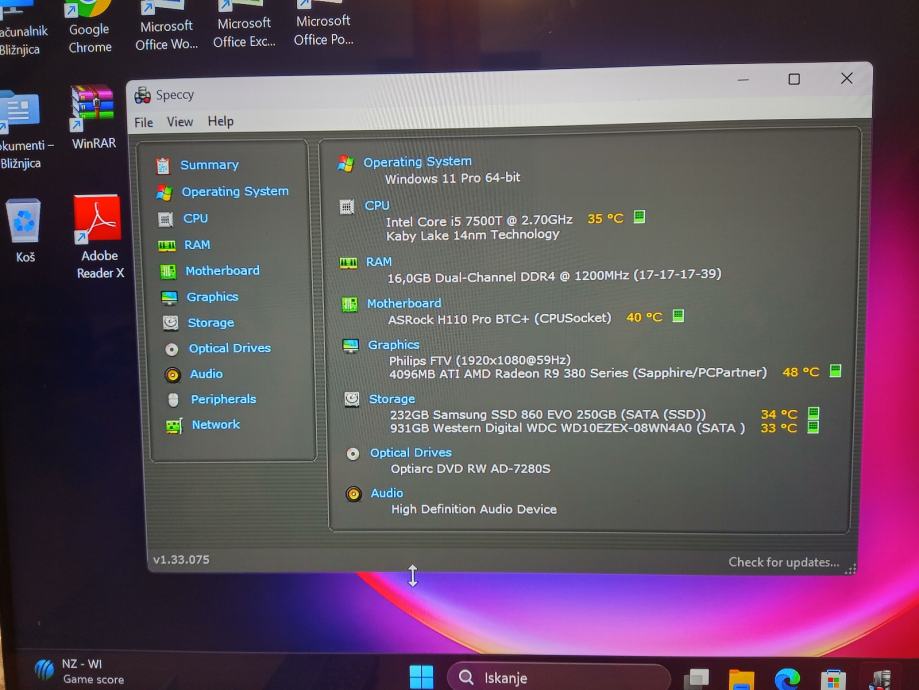
Task: Click the v1.33.075 version text
Action: pyautogui.click(x=181, y=559)
